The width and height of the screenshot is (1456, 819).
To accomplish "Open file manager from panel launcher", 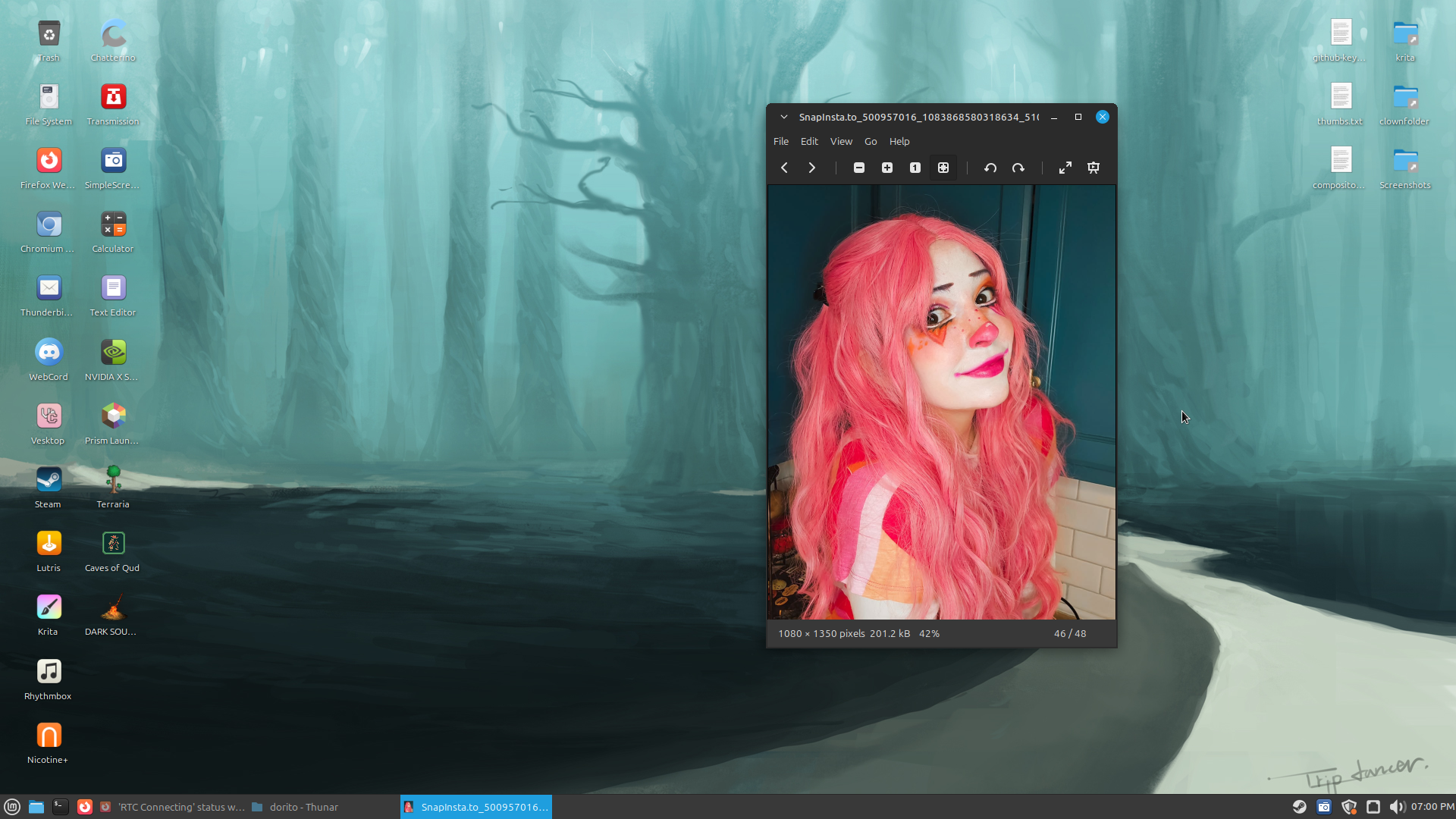I will [36, 807].
